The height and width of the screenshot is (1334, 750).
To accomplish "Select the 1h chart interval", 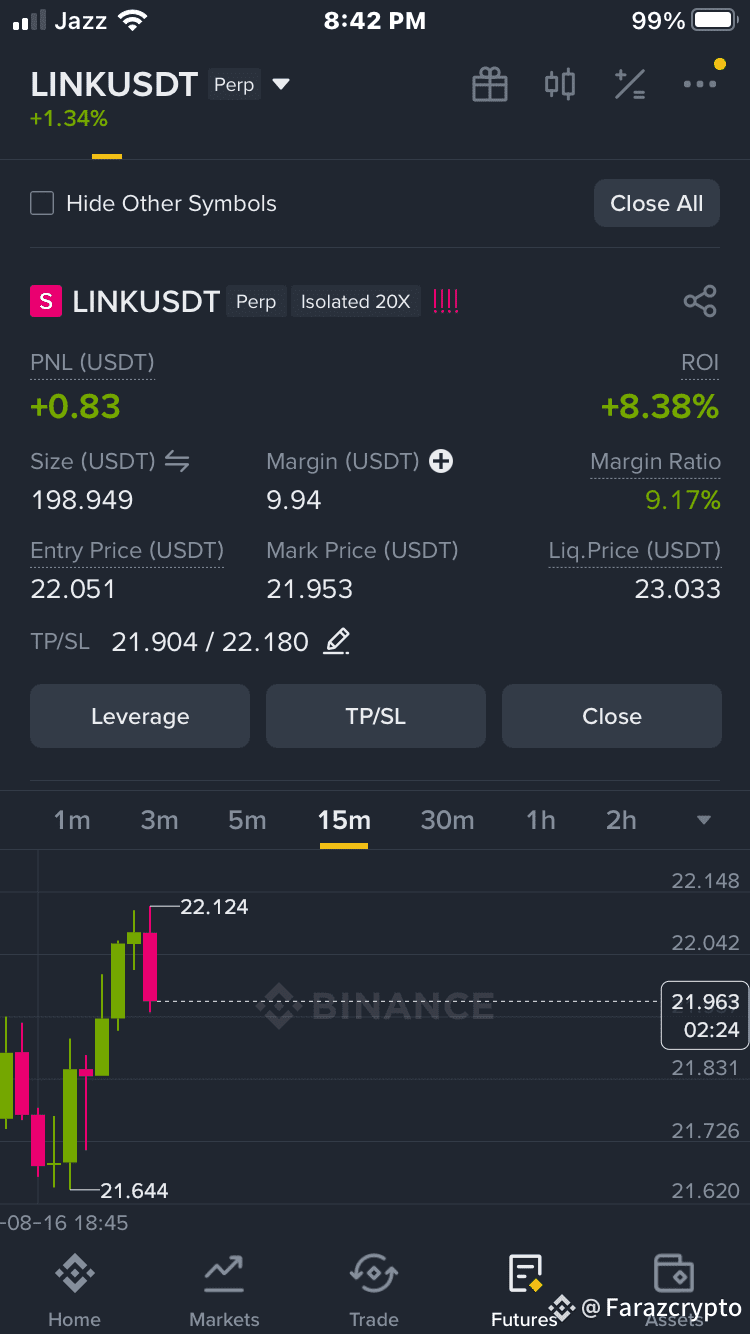I will pyautogui.click(x=541, y=820).
